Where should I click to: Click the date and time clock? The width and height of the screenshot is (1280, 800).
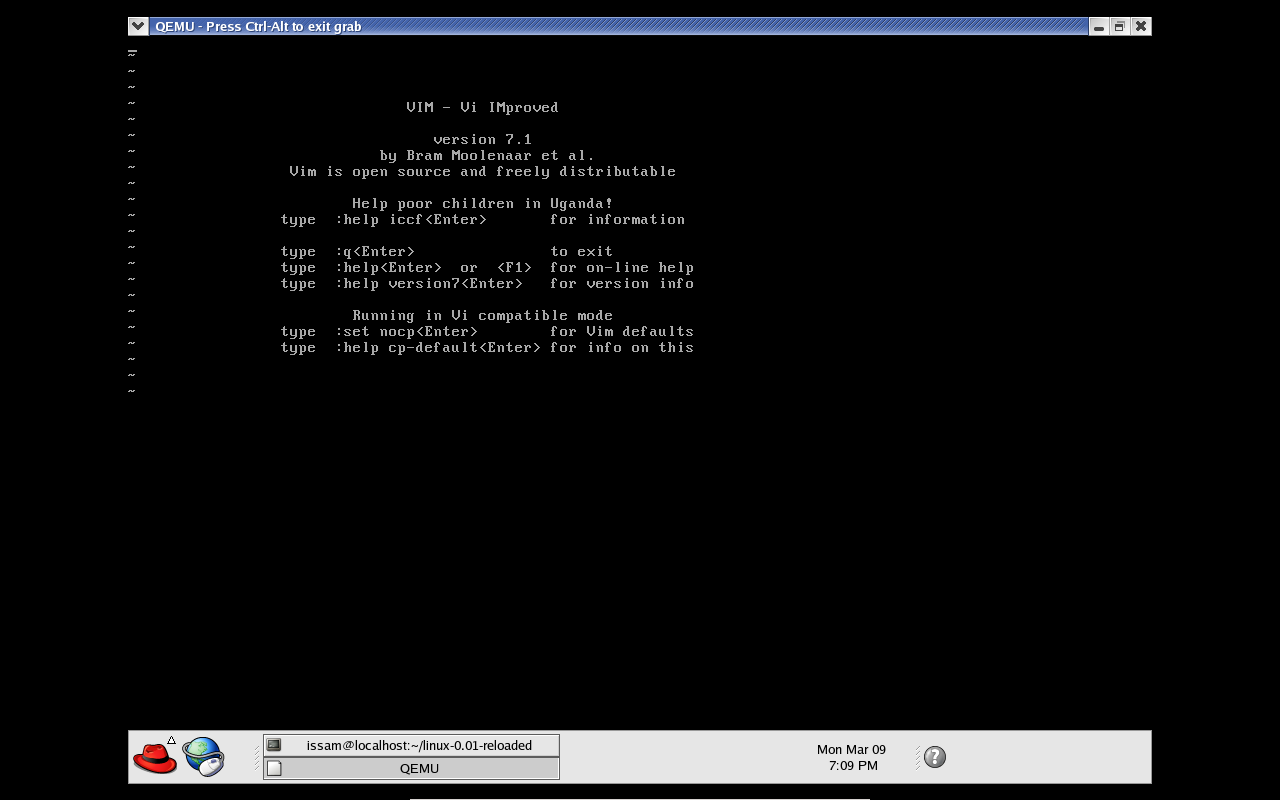(x=852, y=757)
